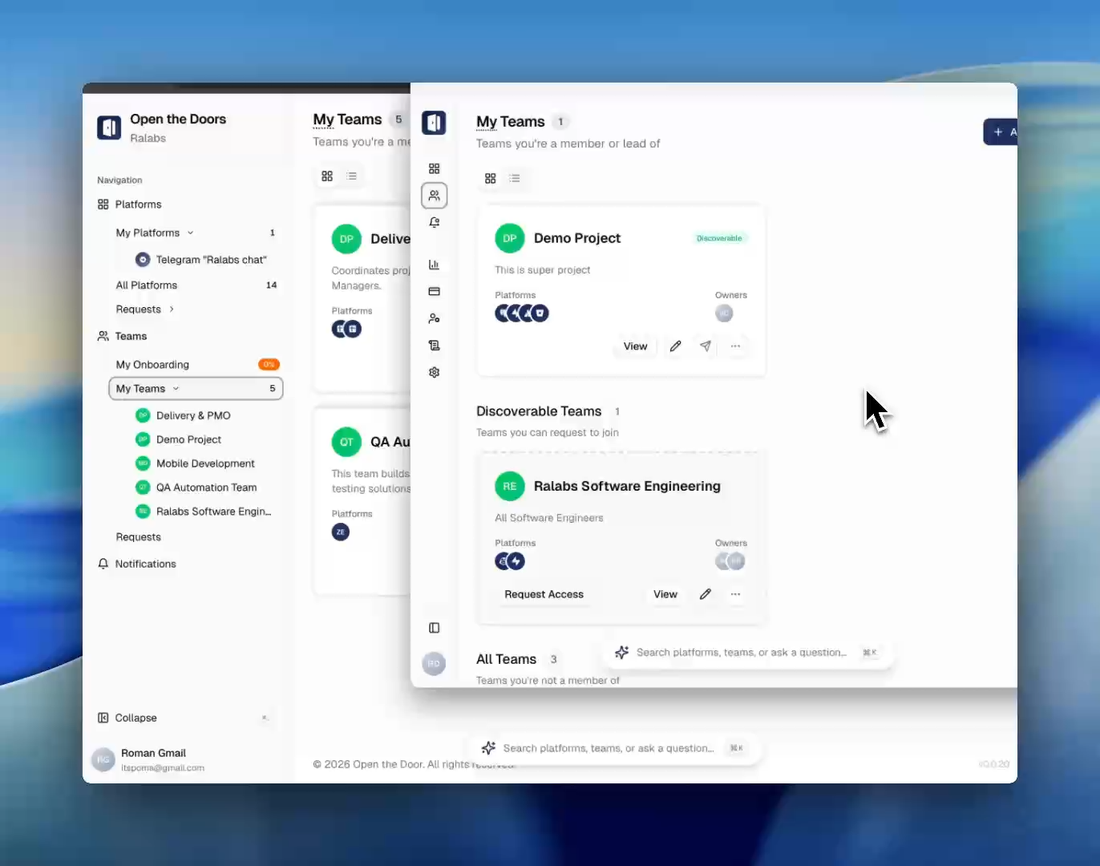Open the Teams icon in the collapsed sidebar

(434, 196)
